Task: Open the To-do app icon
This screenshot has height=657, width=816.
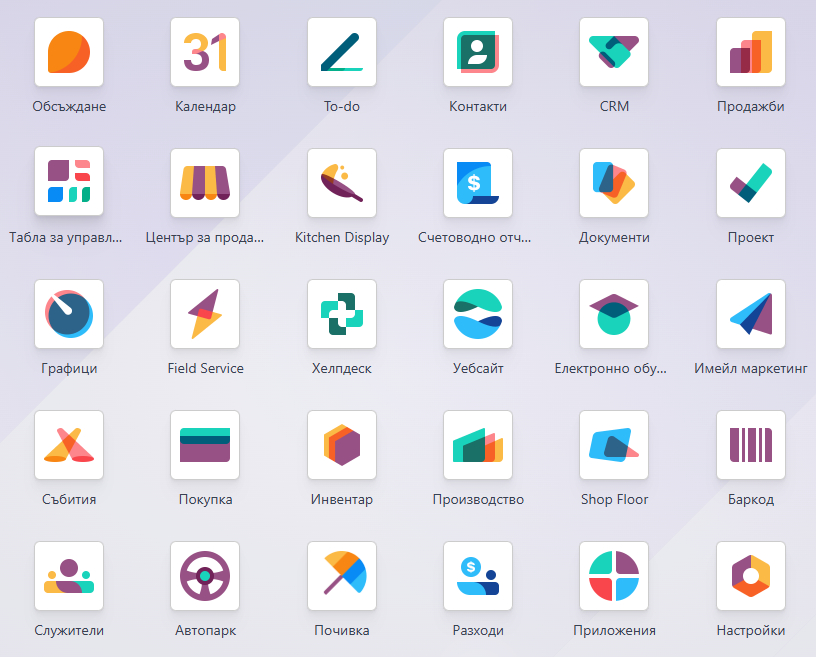Action: coord(342,52)
